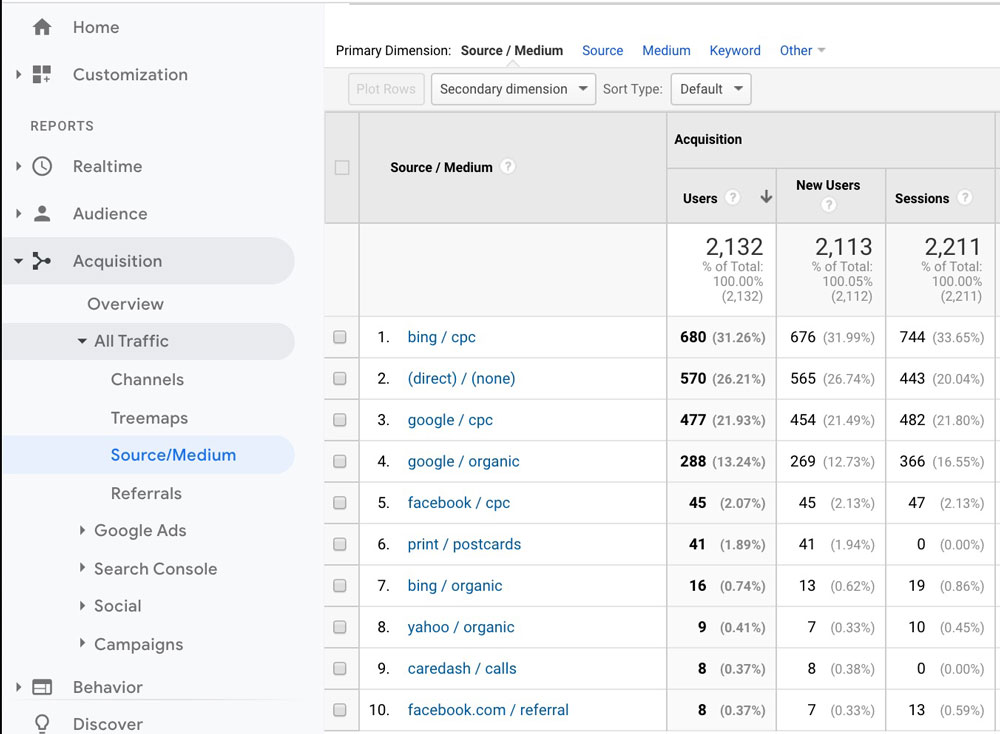Click help icon beside Users column header

pyautogui.click(x=733, y=198)
